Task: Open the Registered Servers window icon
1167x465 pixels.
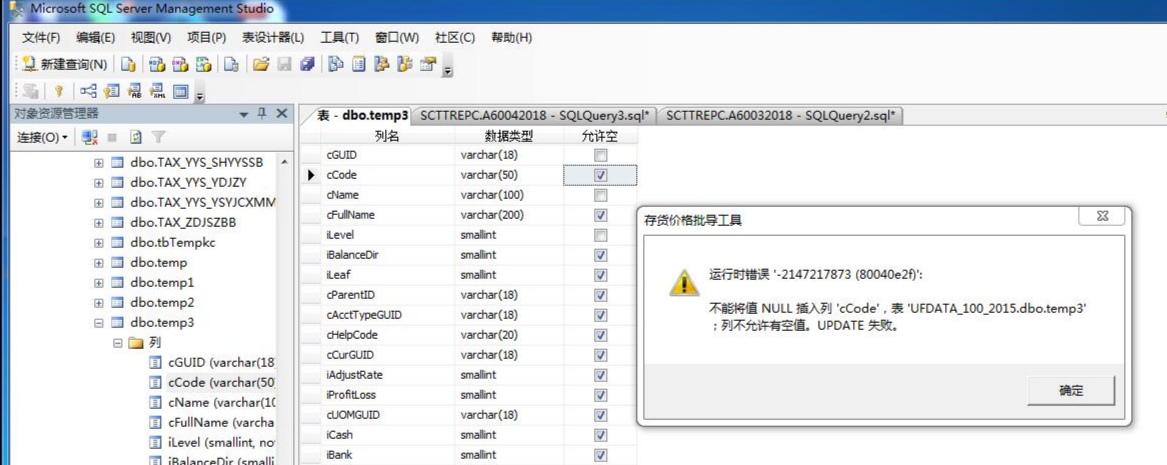Action: [336, 65]
